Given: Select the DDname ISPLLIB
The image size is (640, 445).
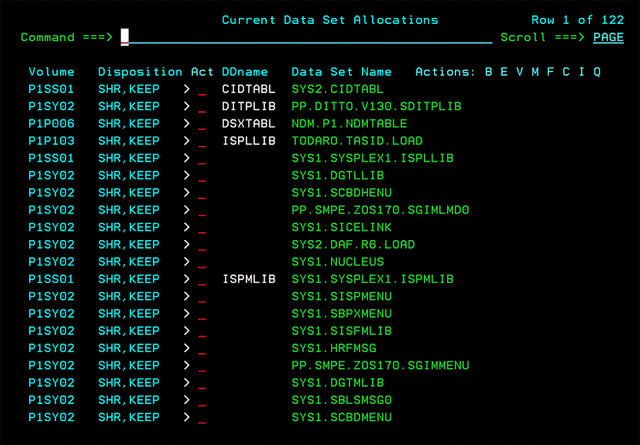Looking at the screenshot, I should pos(249,141).
